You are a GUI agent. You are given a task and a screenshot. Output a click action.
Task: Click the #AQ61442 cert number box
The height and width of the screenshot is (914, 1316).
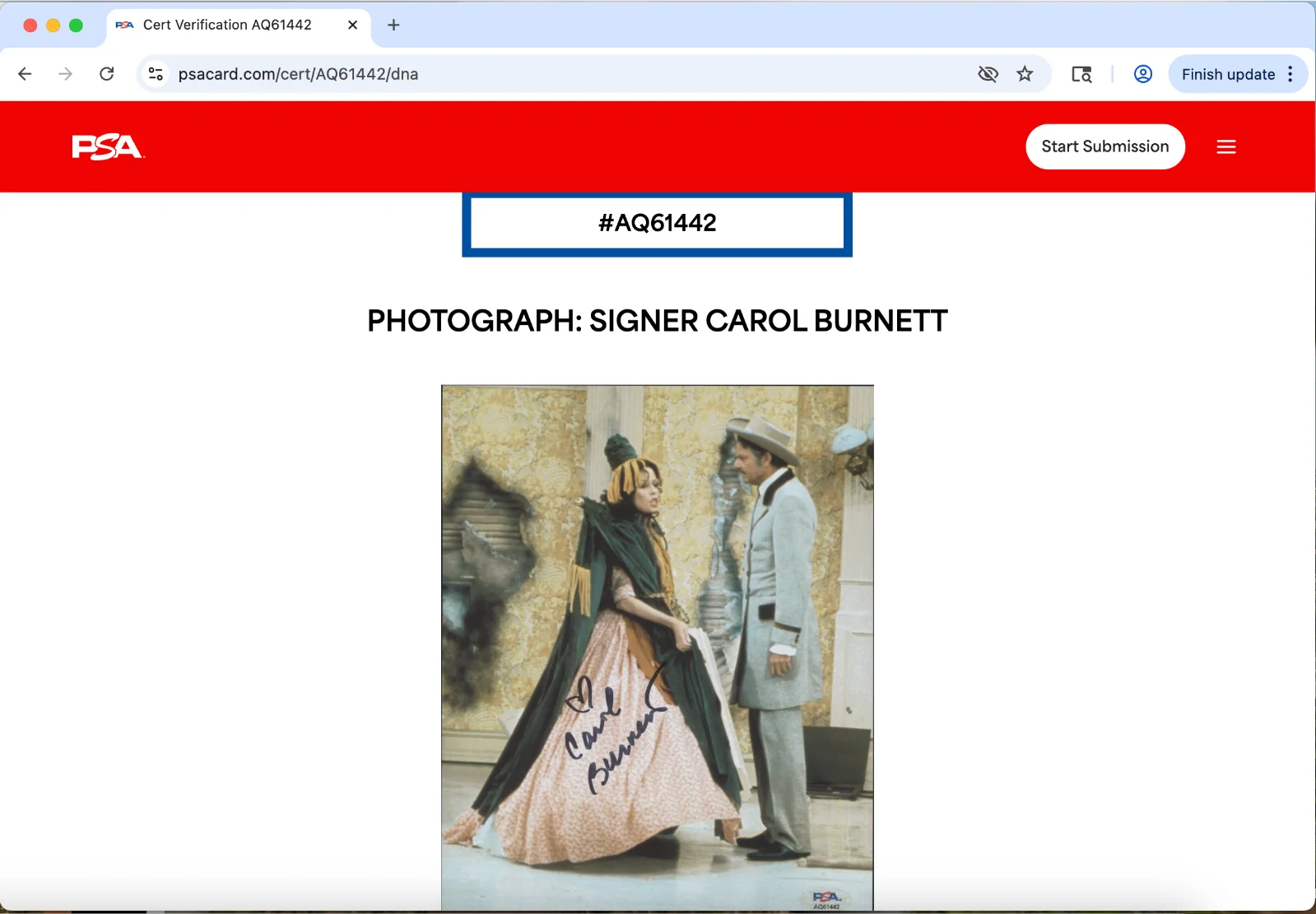tap(657, 223)
